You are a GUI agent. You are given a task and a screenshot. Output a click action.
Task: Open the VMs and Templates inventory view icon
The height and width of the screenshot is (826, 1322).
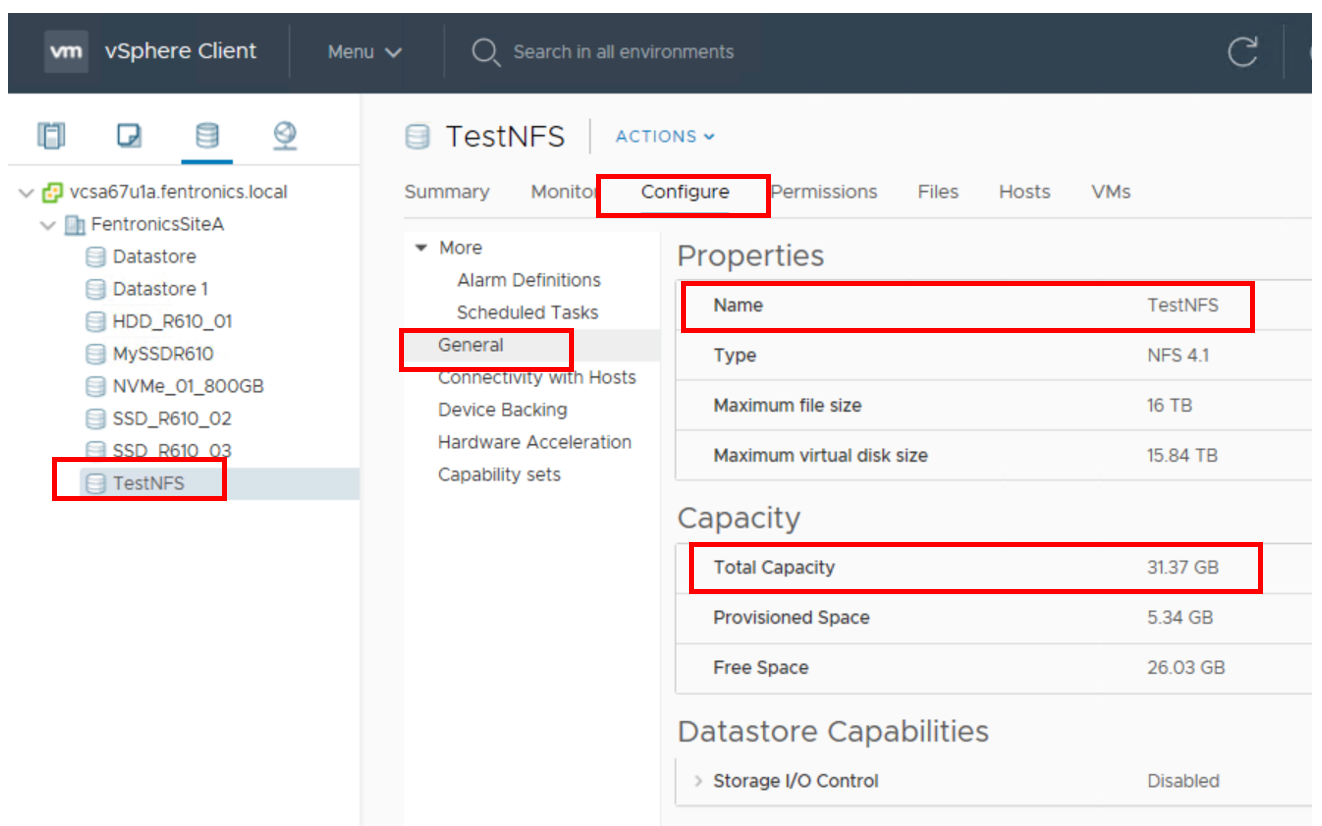pos(129,135)
